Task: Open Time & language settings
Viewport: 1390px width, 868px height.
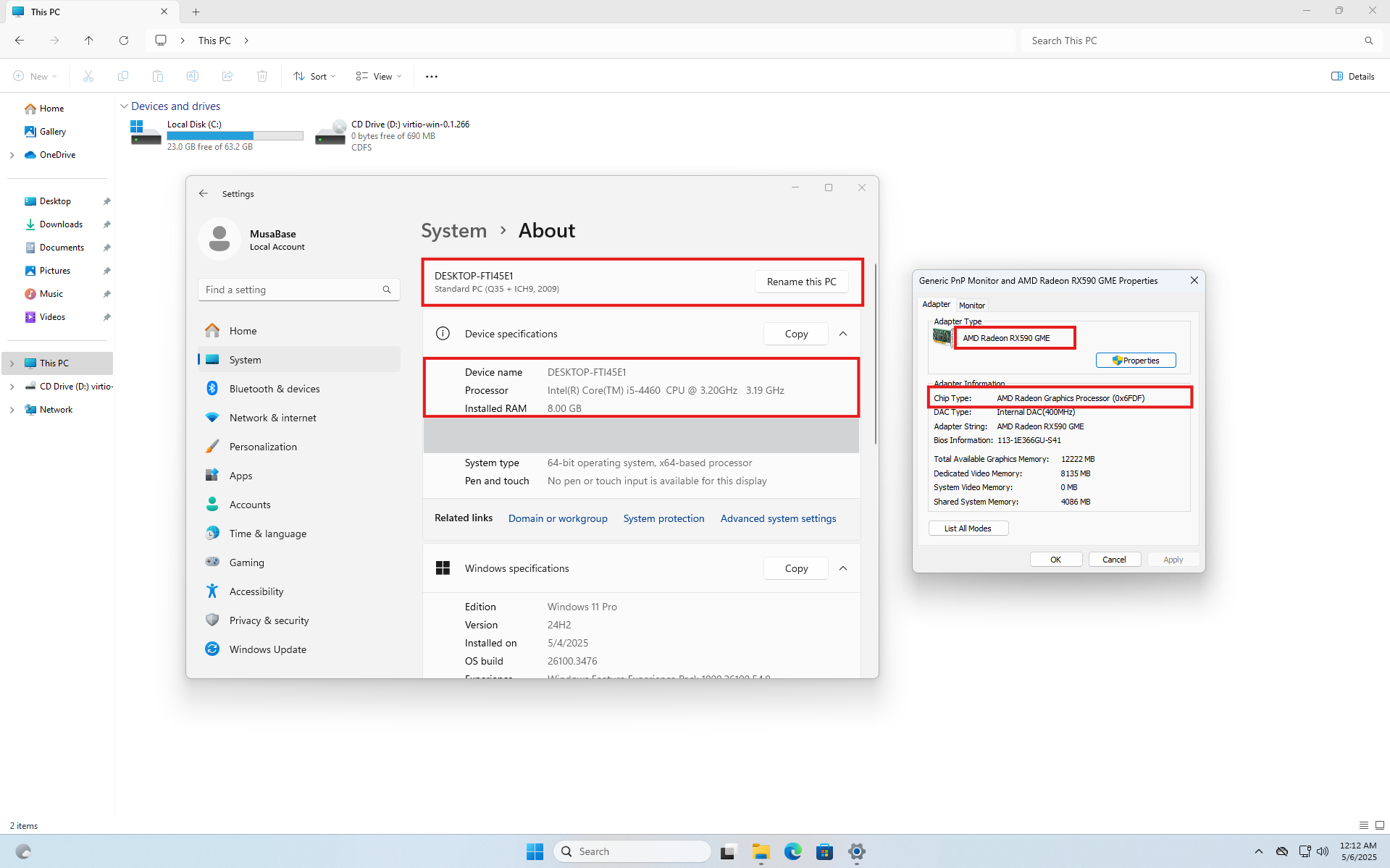Action: [299, 534]
